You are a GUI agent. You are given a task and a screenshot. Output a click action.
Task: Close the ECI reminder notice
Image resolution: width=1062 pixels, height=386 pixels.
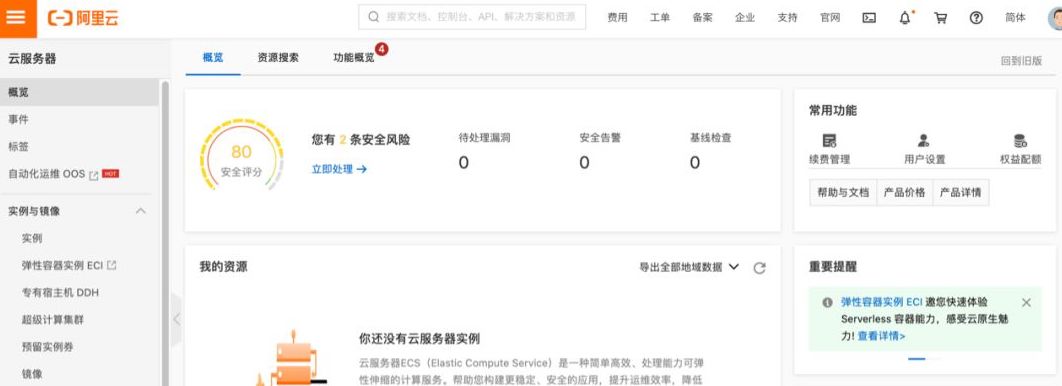[x=1026, y=303]
